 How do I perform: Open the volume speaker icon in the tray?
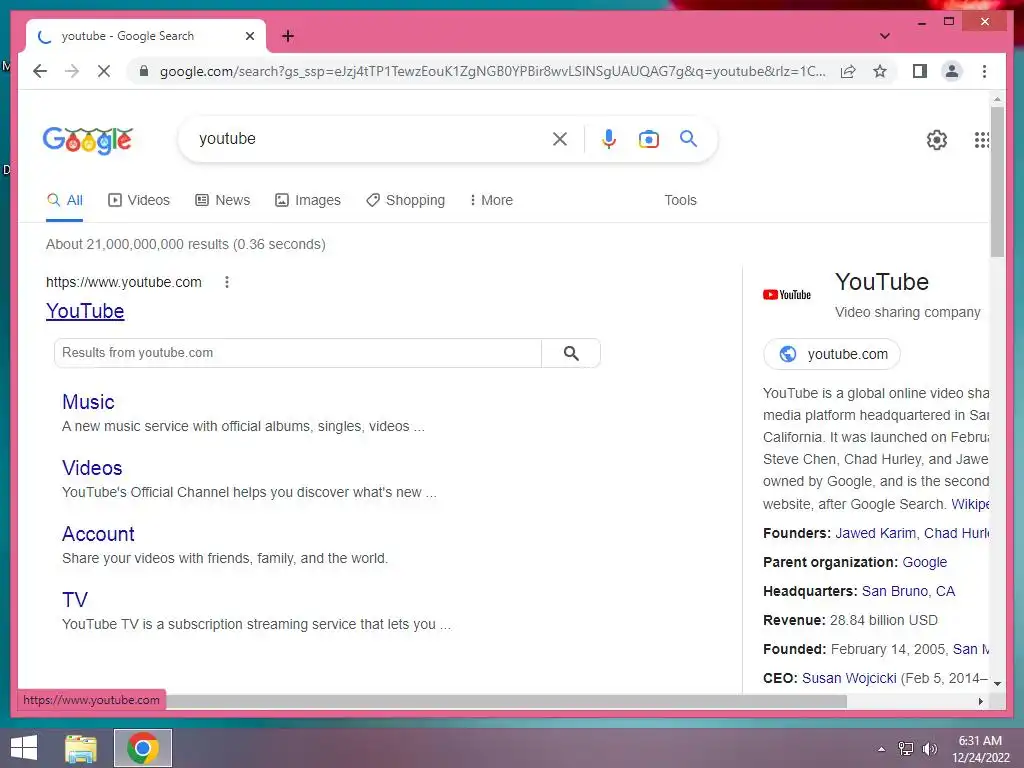pos(929,748)
